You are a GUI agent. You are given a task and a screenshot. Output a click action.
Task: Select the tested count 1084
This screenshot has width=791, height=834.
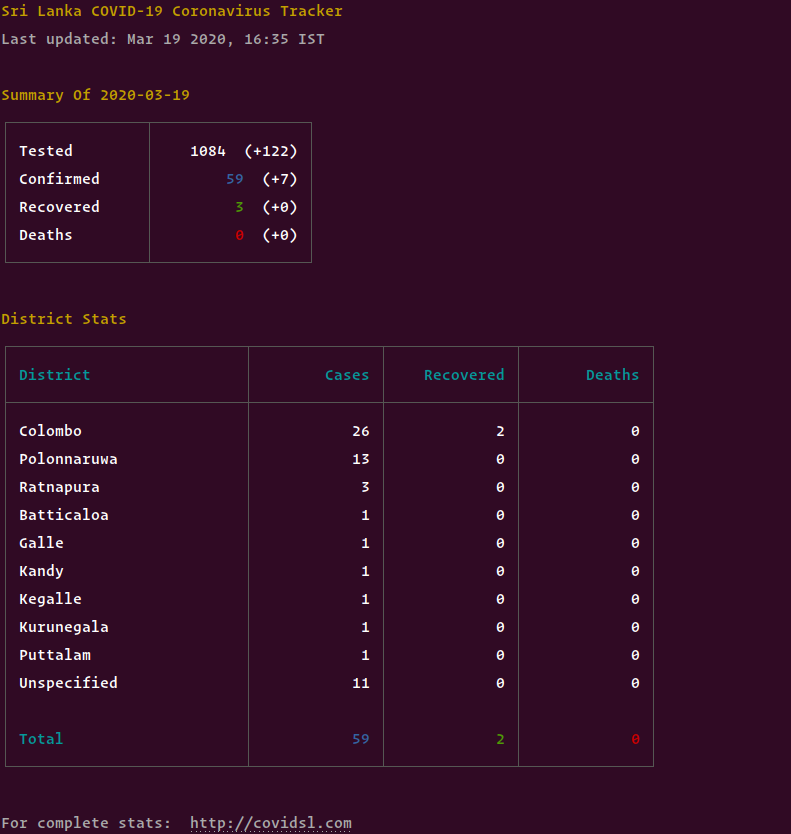[208, 151]
